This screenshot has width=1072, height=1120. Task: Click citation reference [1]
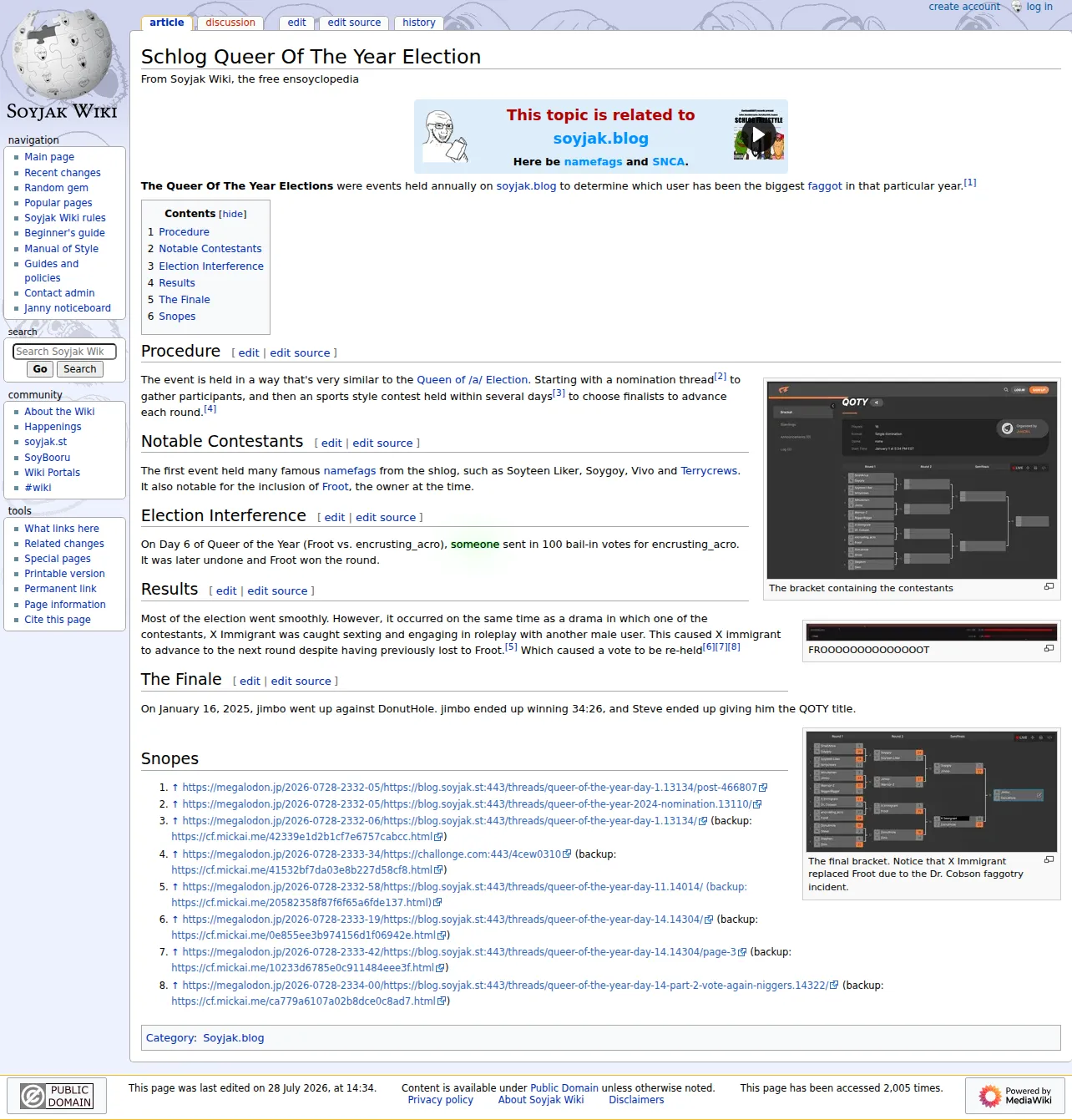[970, 183]
